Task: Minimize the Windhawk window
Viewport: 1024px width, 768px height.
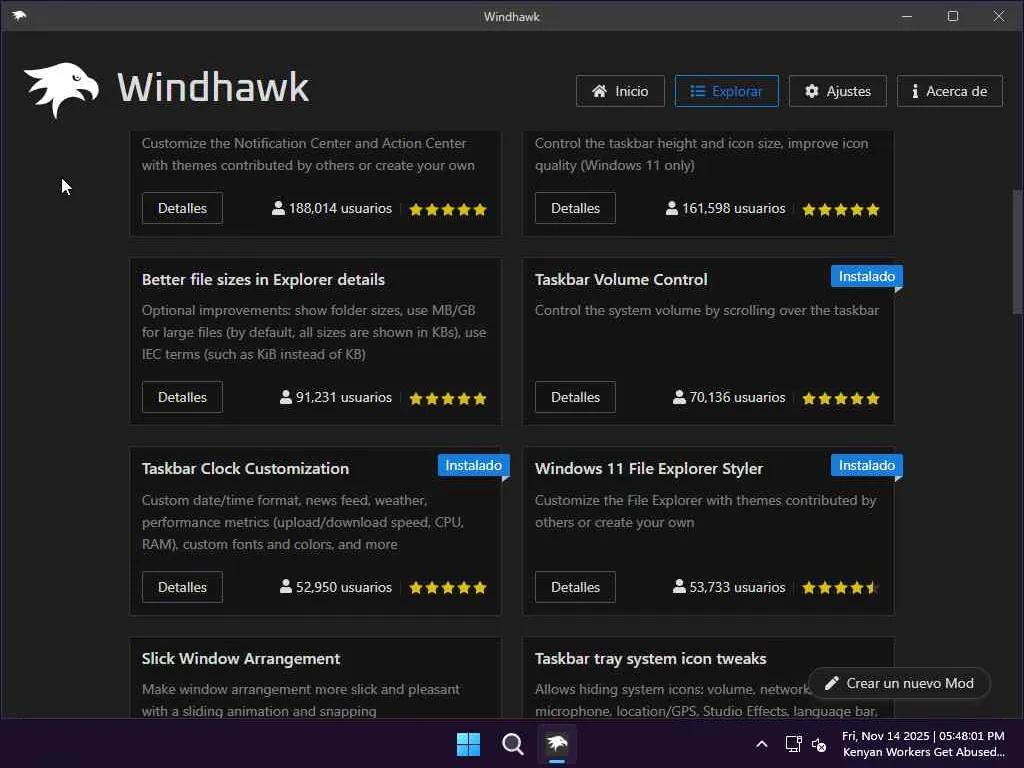Action: coord(906,16)
